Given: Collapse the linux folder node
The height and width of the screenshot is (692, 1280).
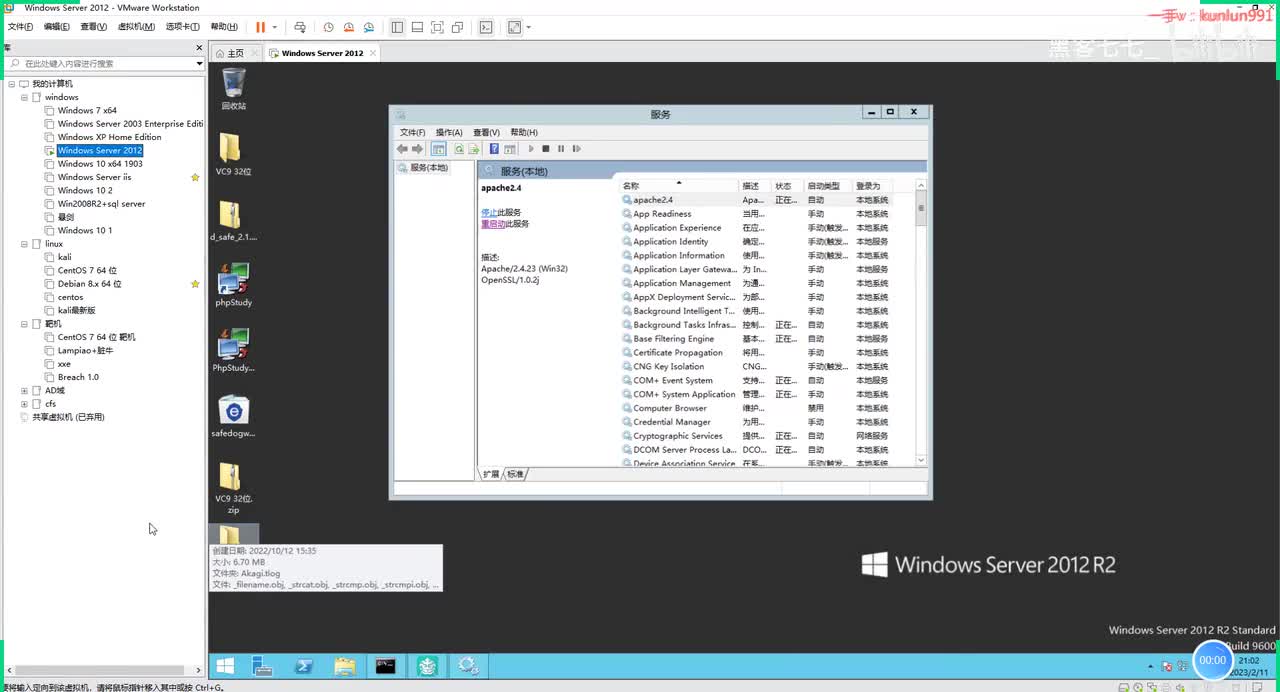Looking at the screenshot, I should coord(24,244).
